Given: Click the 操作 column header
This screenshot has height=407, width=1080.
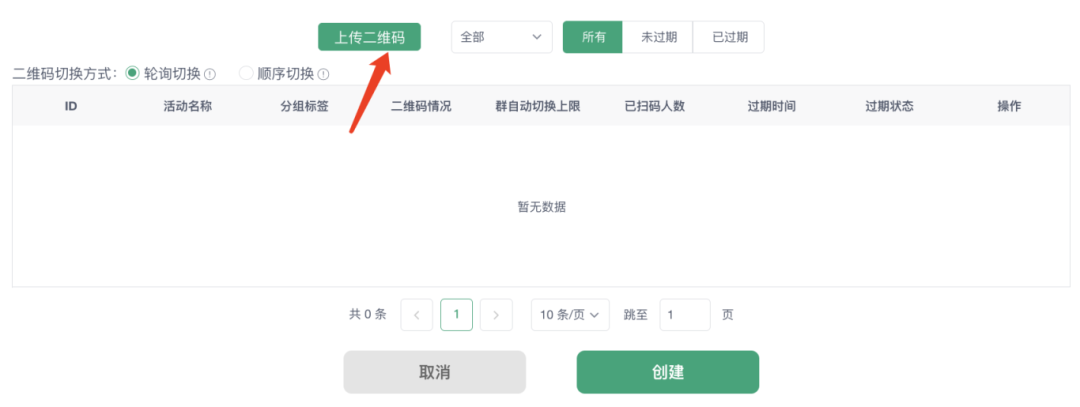Looking at the screenshot, I should pyautogui.click(x=1009, y=106).
